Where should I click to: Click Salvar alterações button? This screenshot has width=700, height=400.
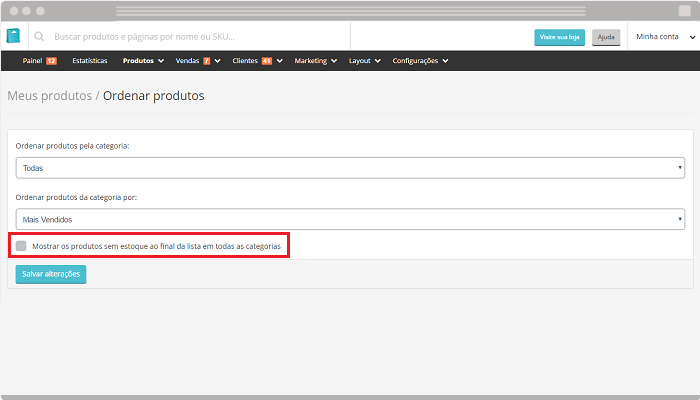(51, 274)
